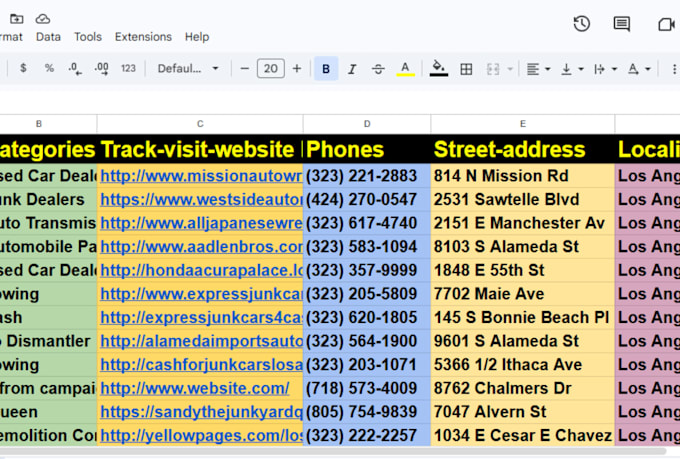The height and width of the screenshot is (459, 680).
Task: Open www.website.com link
Action: click(195, 388)
